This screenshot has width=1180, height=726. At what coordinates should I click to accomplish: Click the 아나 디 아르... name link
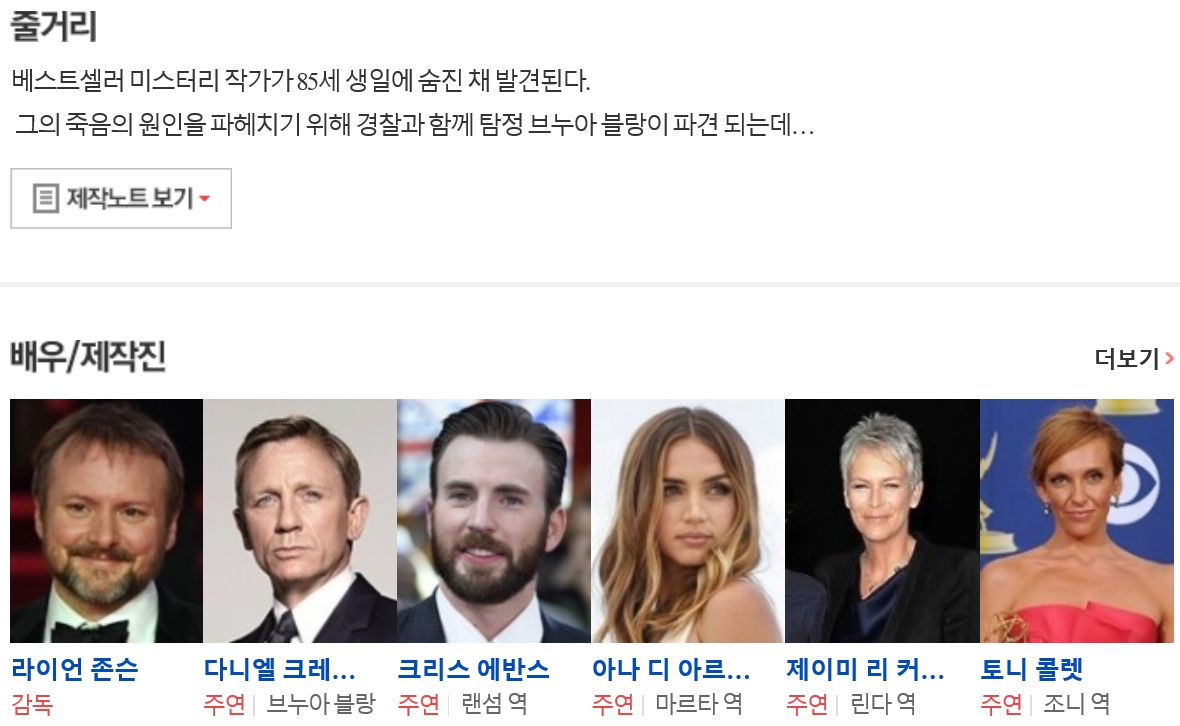(x=671, y=669)
